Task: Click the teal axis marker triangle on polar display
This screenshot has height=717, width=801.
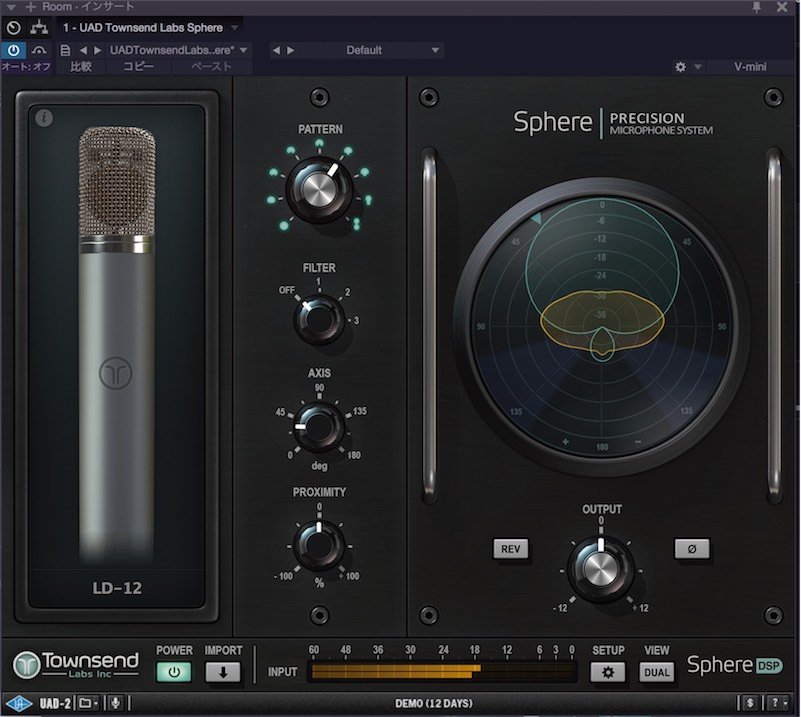Action: tap(536, 218)
